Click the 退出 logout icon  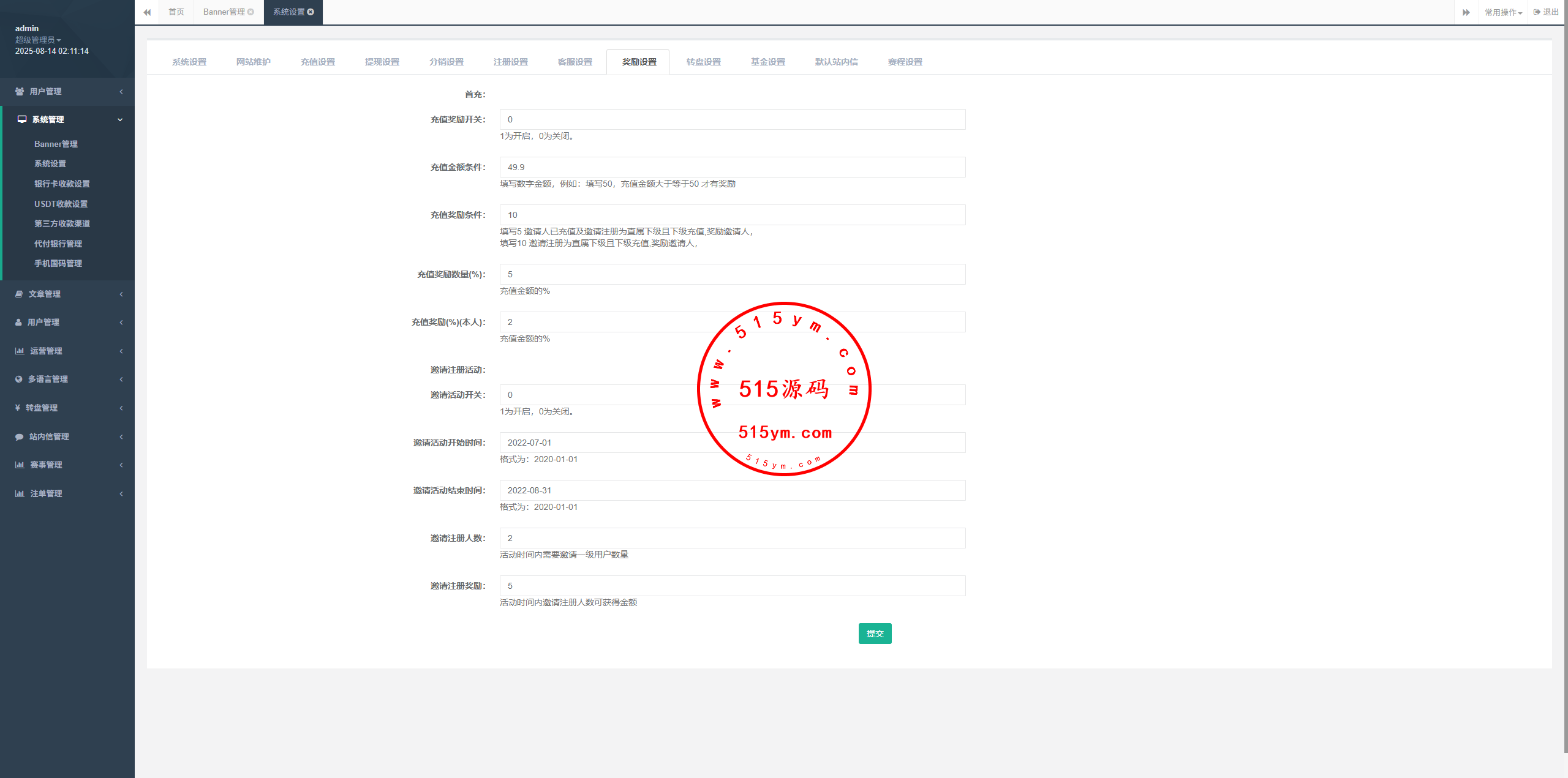(x=1537, y=12)
